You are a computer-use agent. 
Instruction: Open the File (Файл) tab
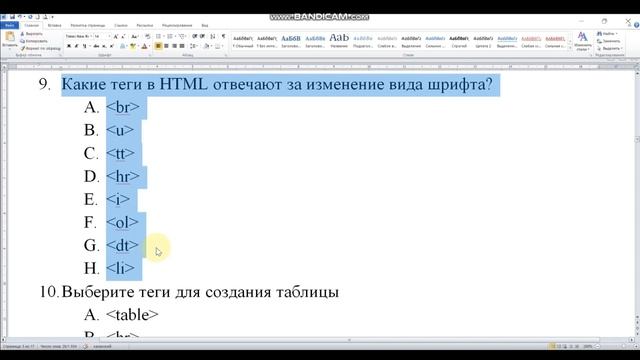[9, 25]
